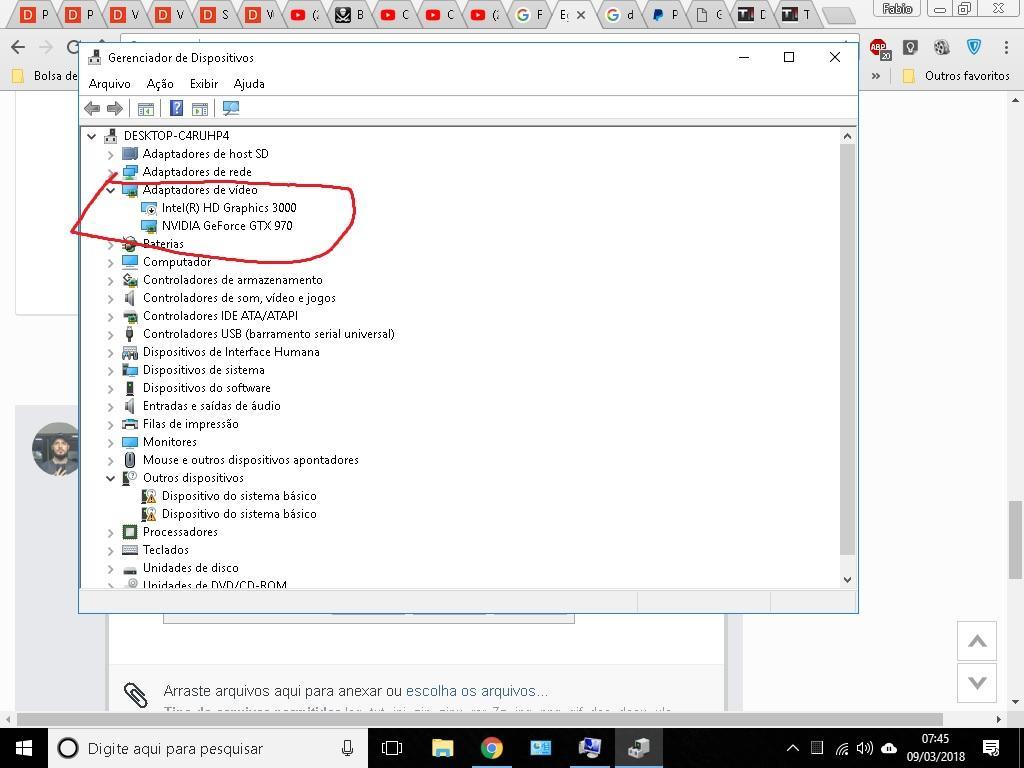The image size is (1024, 768).
Task: Open the Windows Start menu
Action: click(24, 748)
